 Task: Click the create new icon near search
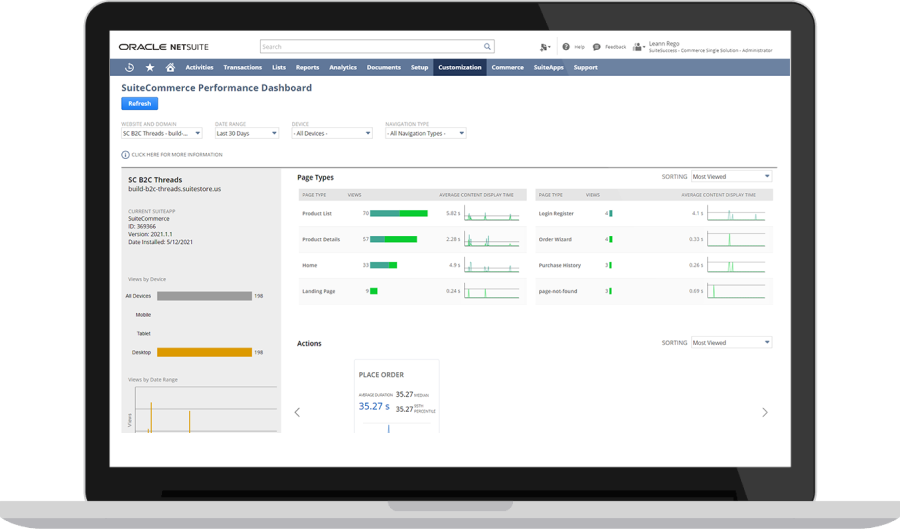click(x=545, y=47)
